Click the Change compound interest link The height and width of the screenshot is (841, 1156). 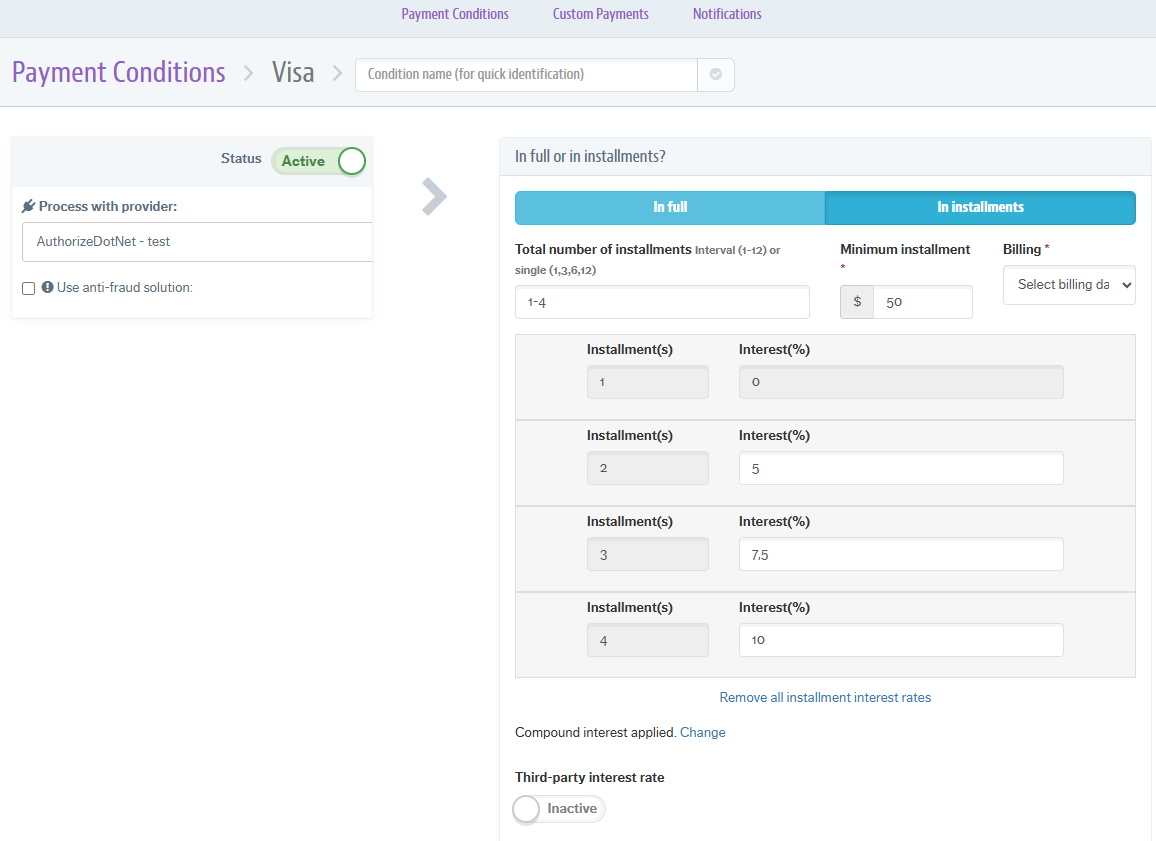[702, 733]
